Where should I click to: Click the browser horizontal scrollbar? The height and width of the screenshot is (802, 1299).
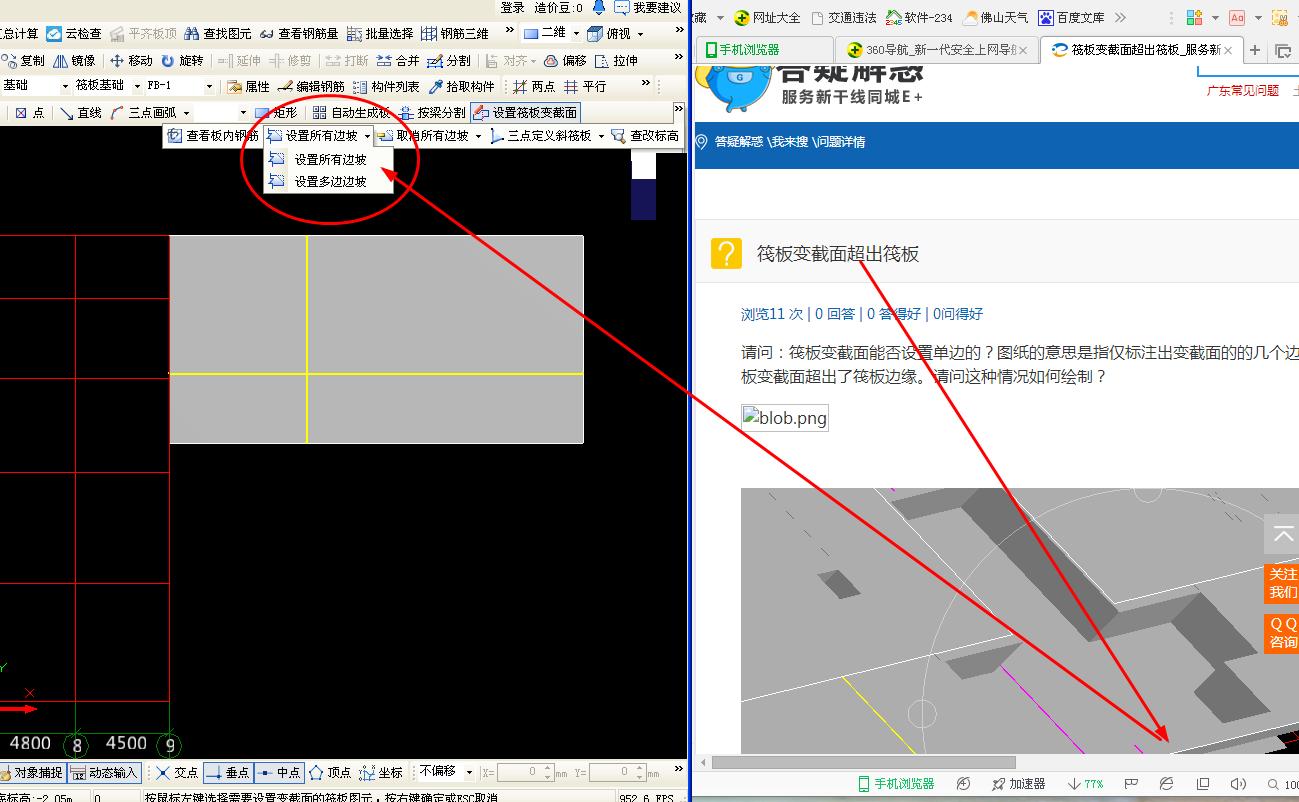click(x=863, y=762)
